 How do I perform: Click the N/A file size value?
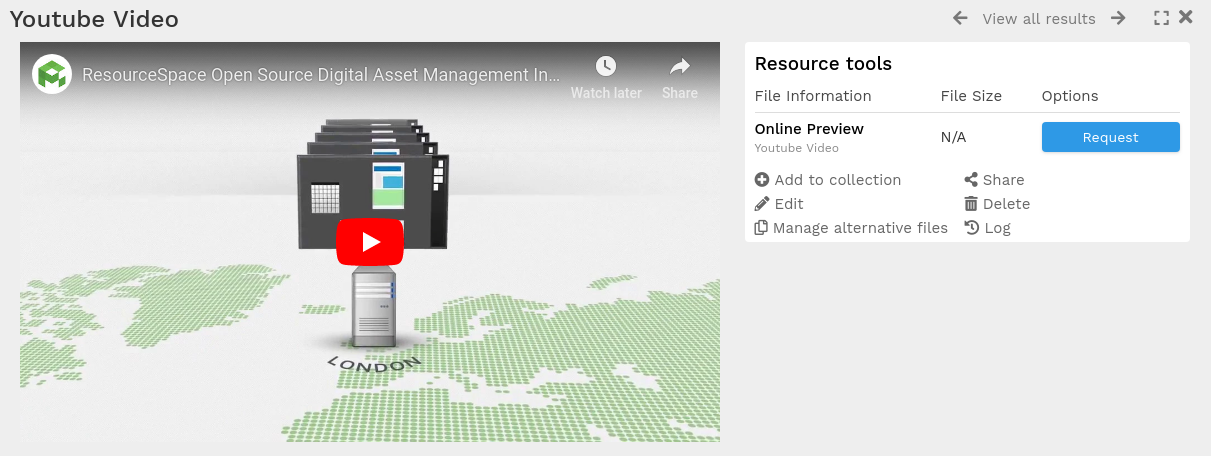click(953, 137)
